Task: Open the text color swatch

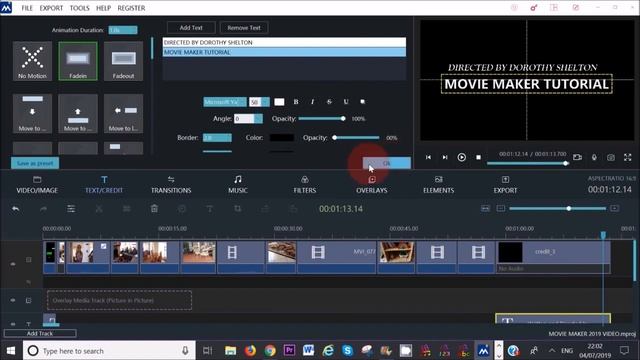Action: (x=279, y=102)
